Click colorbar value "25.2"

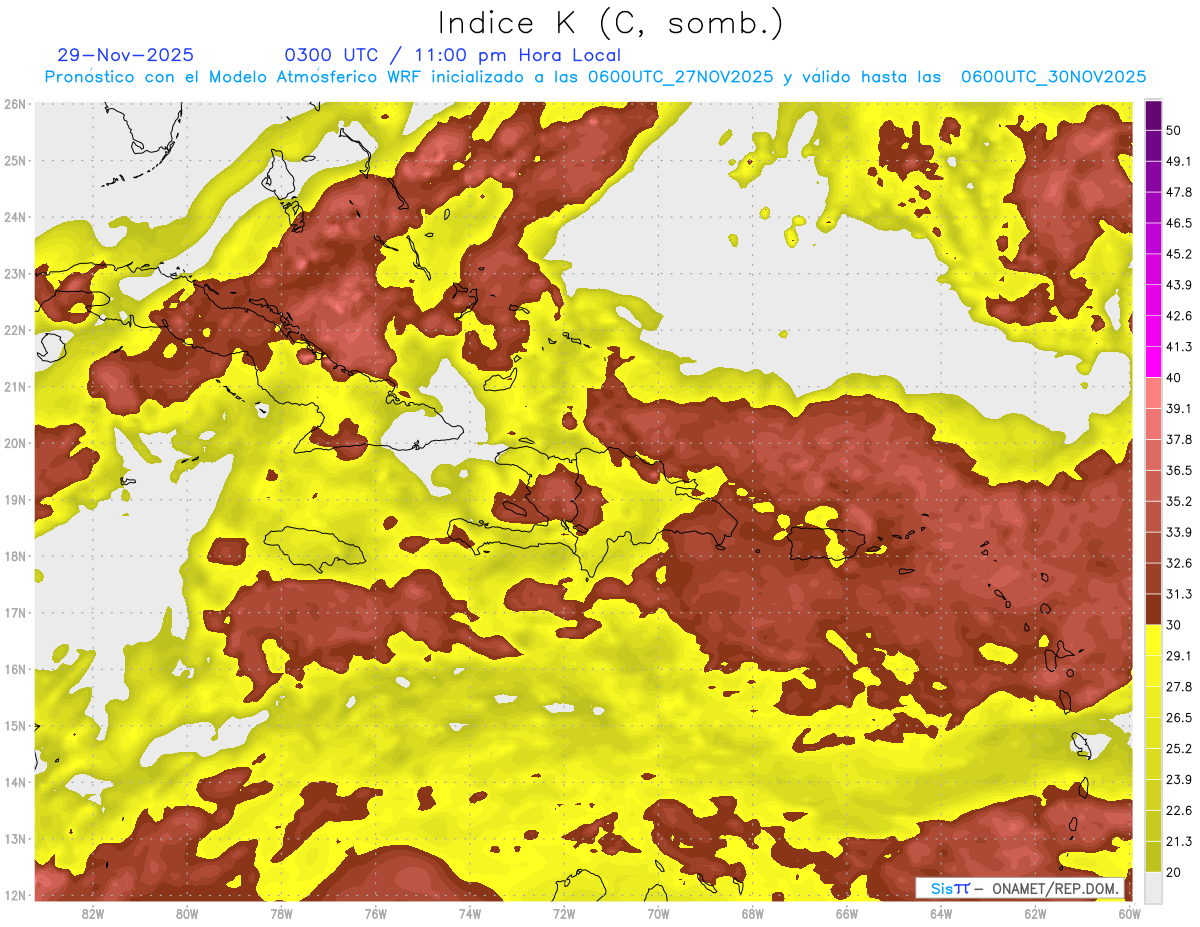(1178, 749)
